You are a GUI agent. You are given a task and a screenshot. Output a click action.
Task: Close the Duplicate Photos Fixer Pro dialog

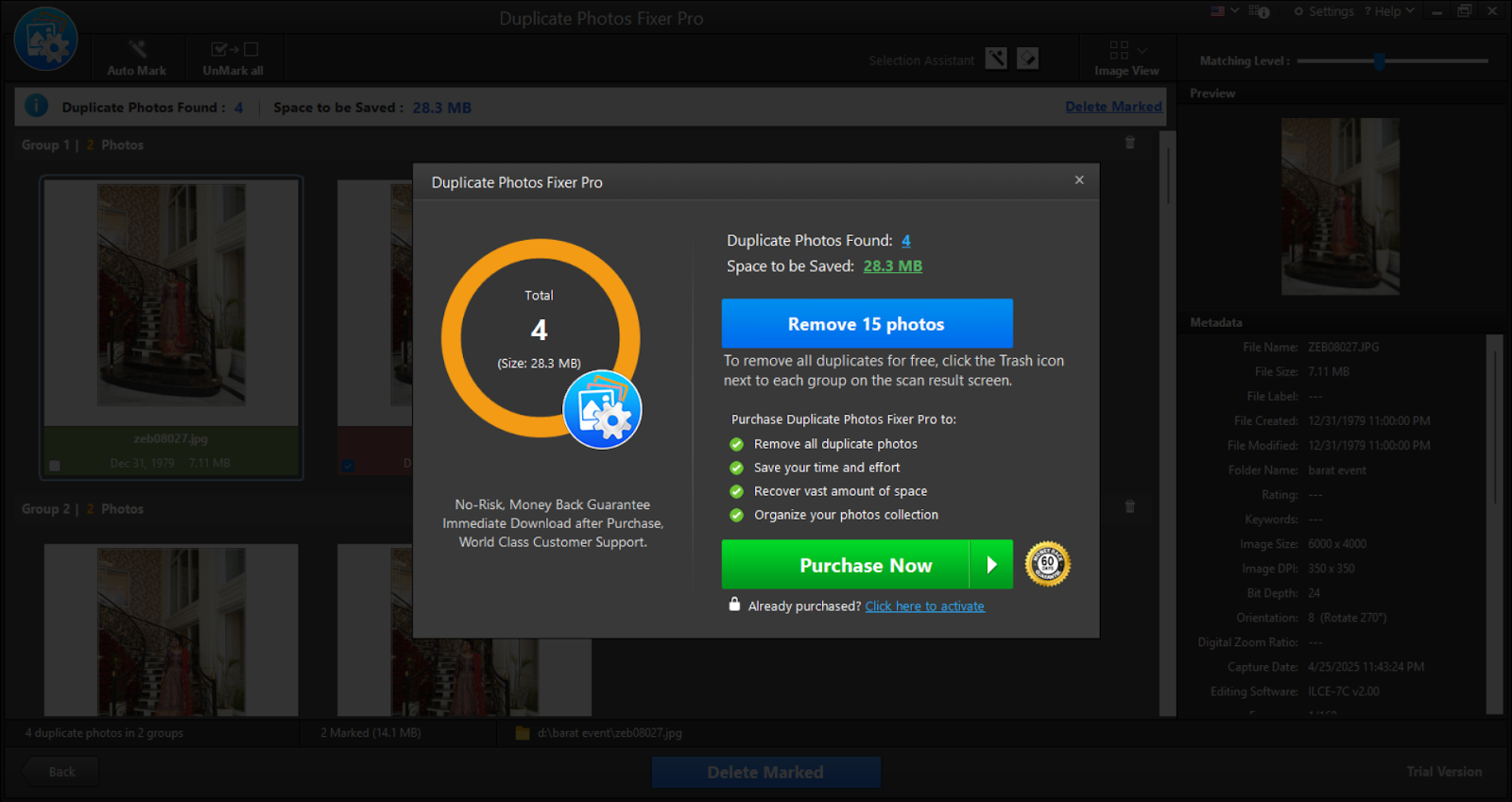[1079, 179]
